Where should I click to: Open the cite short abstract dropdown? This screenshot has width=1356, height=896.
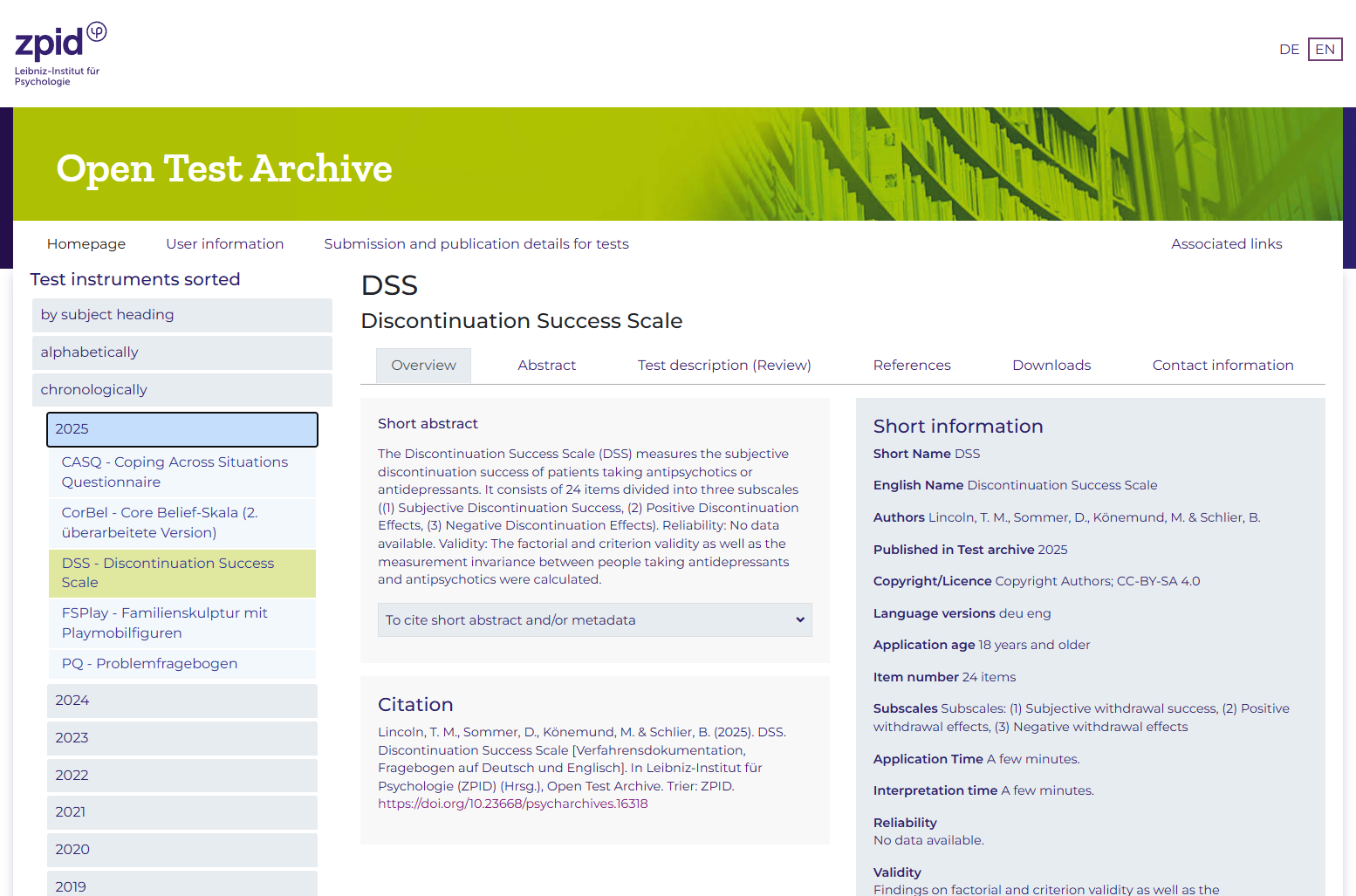coord(594,620)
